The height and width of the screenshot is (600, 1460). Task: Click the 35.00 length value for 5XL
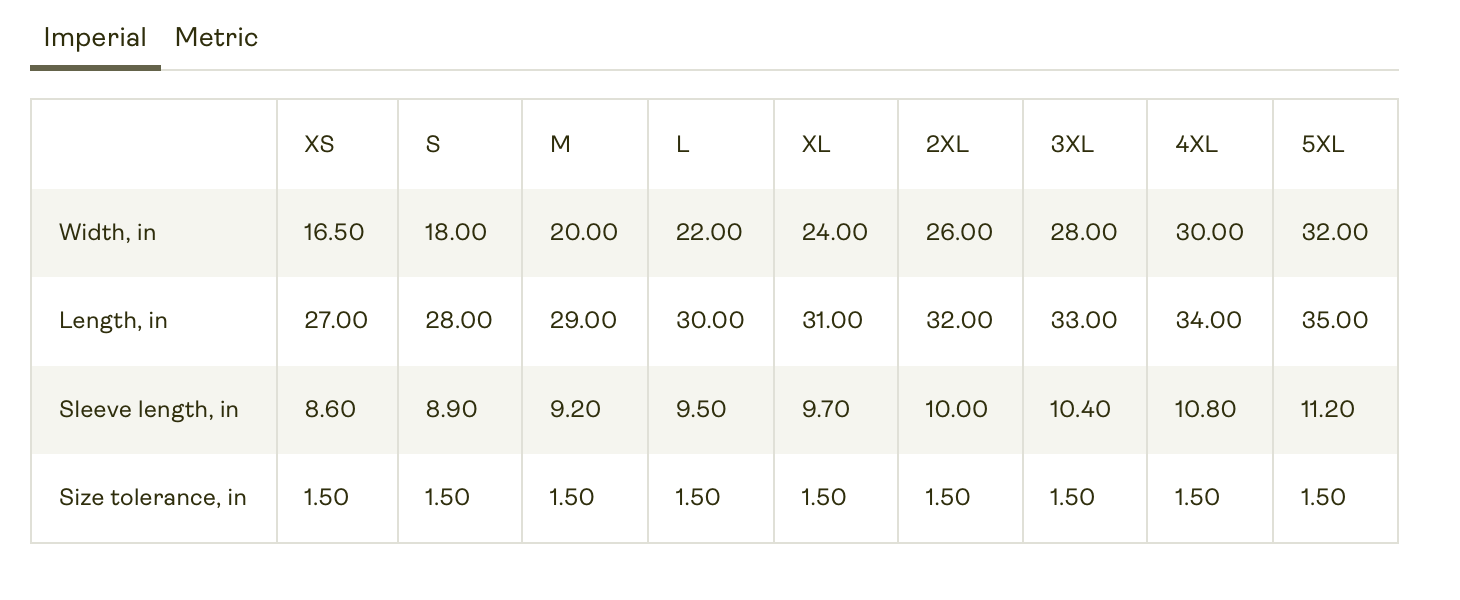tap(1334, 321)
